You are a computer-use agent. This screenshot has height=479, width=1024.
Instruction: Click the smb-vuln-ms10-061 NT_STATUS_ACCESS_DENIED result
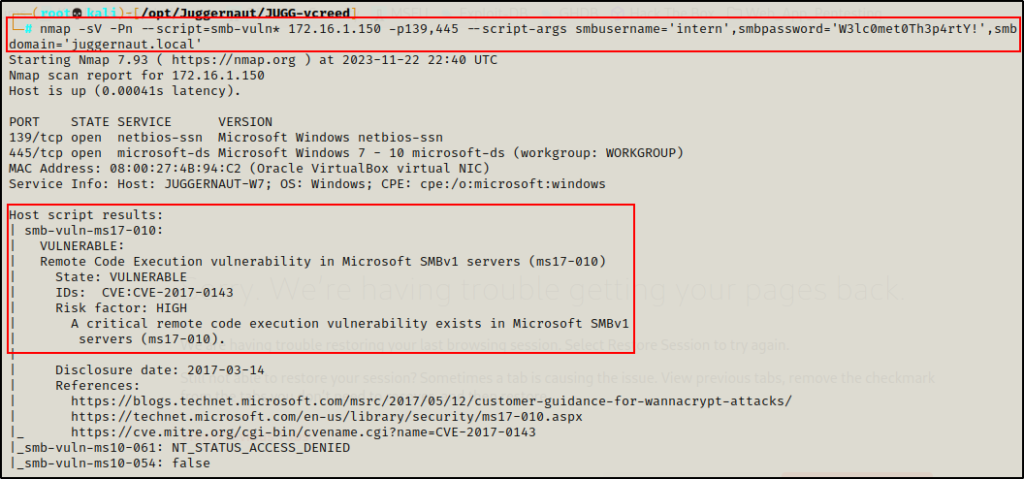180,449
